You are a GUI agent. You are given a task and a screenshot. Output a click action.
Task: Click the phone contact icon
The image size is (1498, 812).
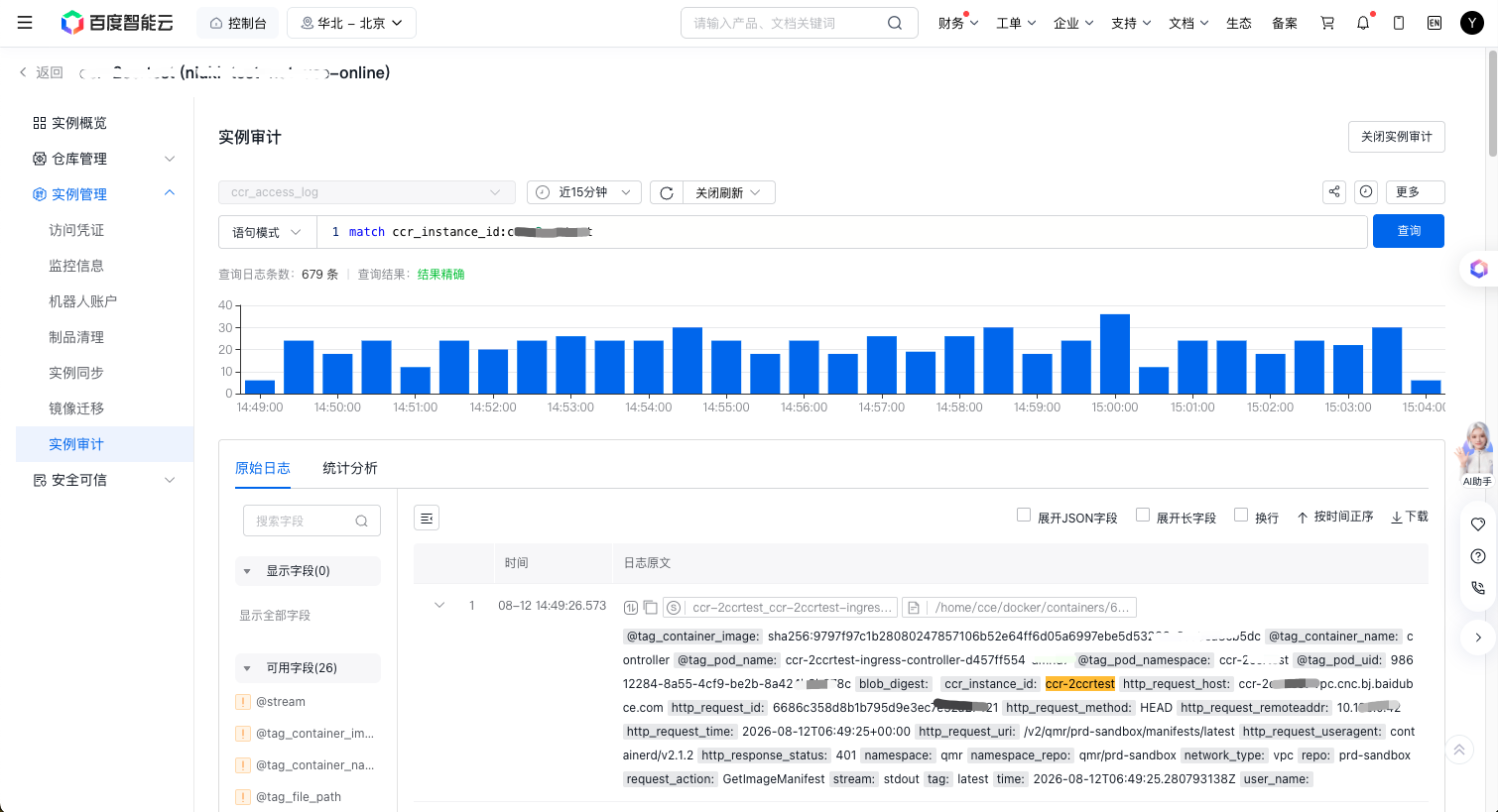[1478, 588]
